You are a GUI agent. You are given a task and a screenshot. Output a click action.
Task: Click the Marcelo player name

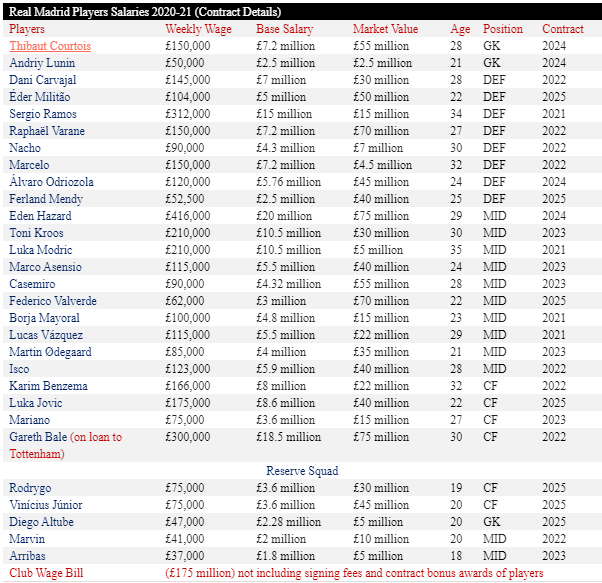(29, 165)
